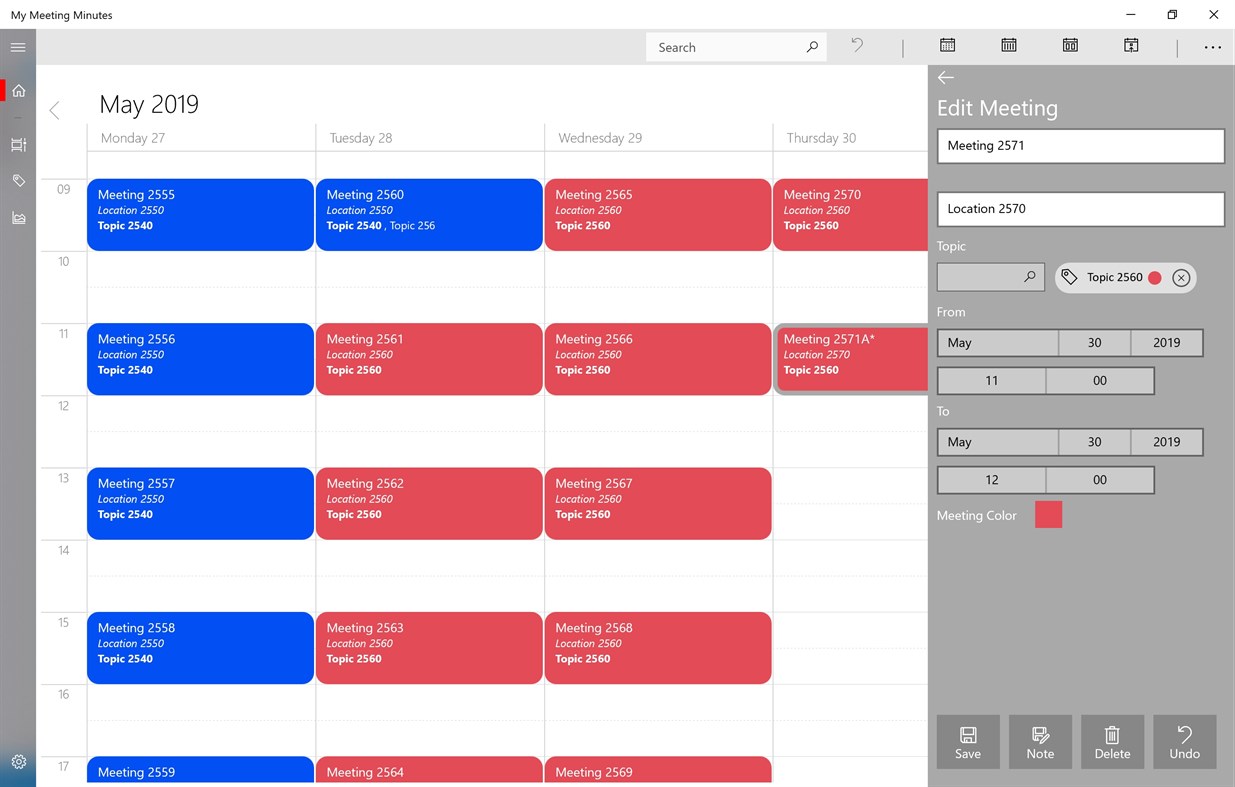Screen dimensions: 1235x787
Task: Switch to week calendar view
Action: click(1008, 45)
